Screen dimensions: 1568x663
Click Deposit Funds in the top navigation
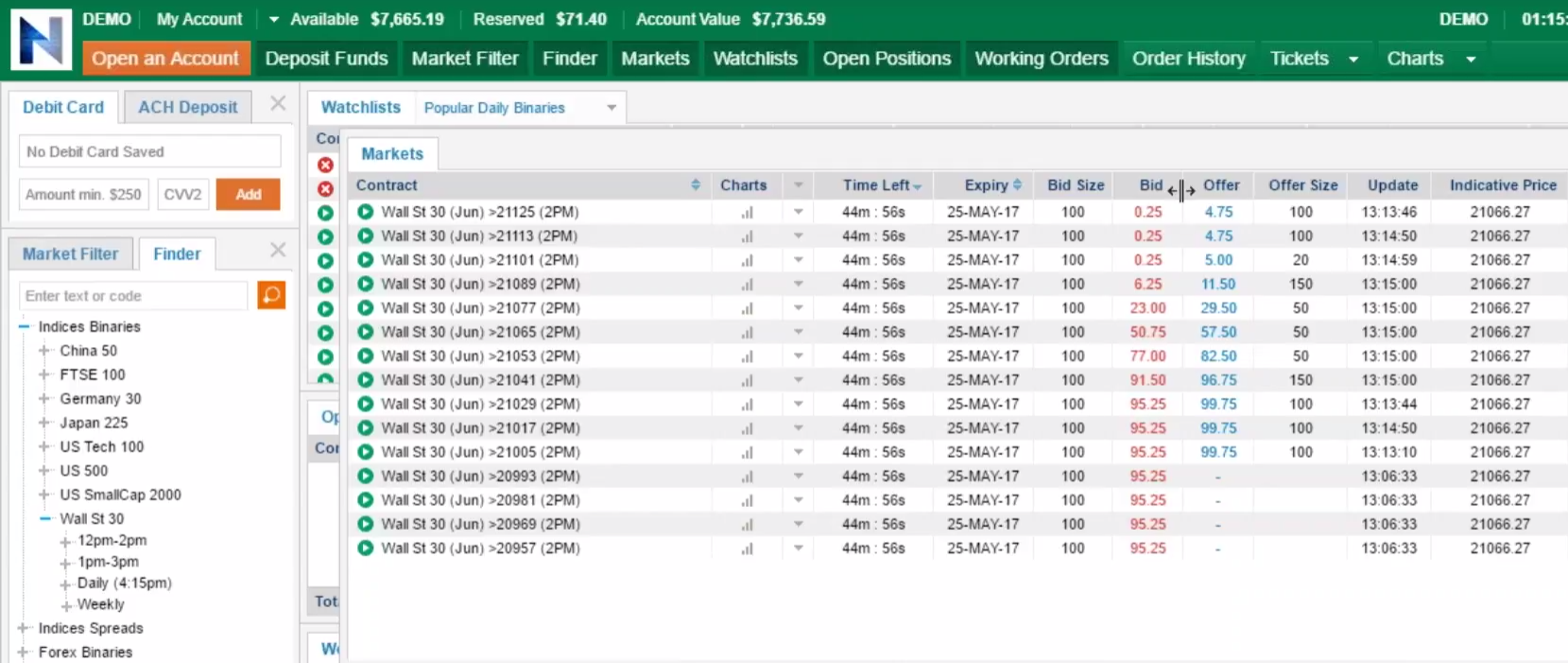click(x=326, y=59)
